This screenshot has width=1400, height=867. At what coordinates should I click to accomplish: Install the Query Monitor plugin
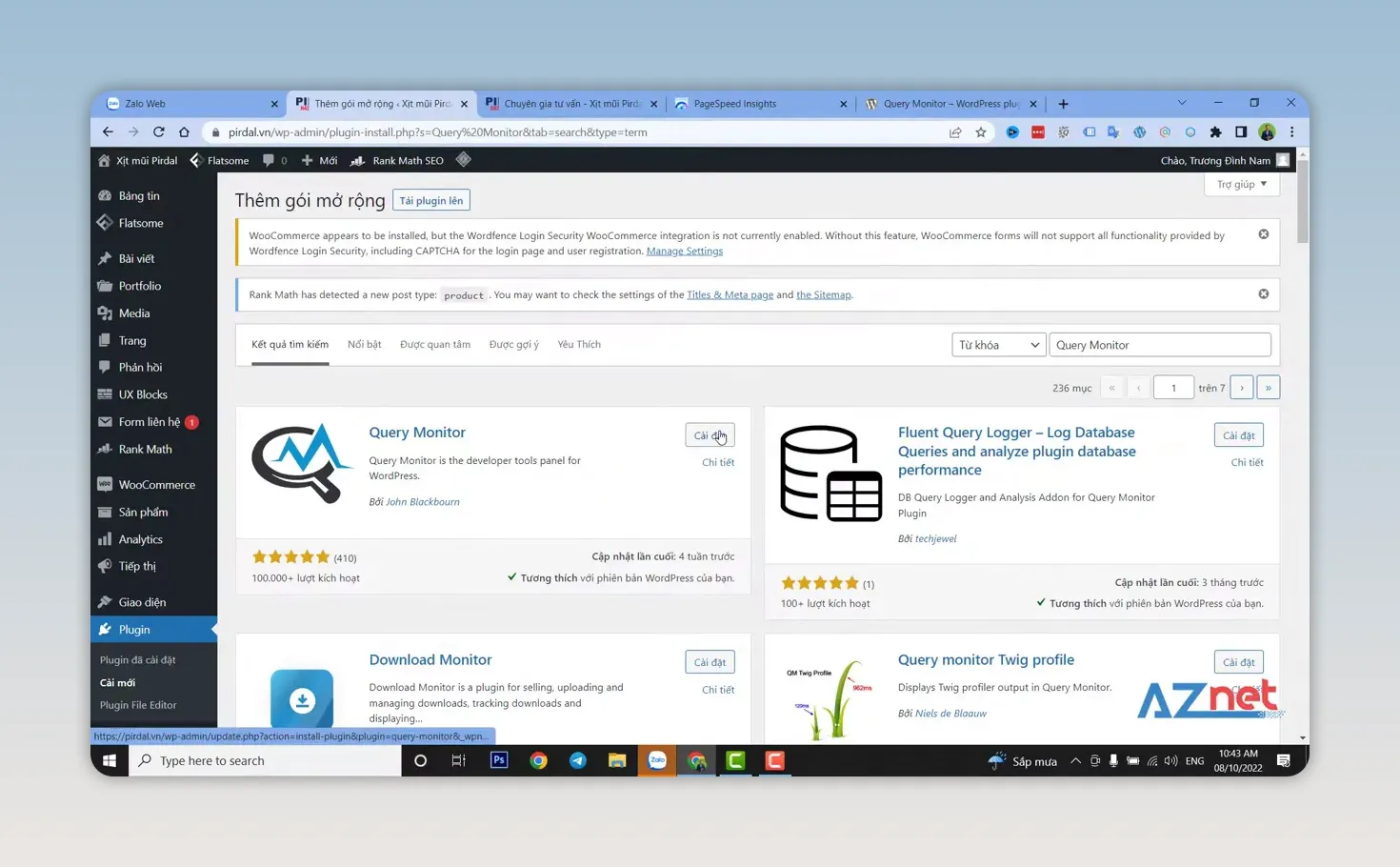[x=710, y=435]
